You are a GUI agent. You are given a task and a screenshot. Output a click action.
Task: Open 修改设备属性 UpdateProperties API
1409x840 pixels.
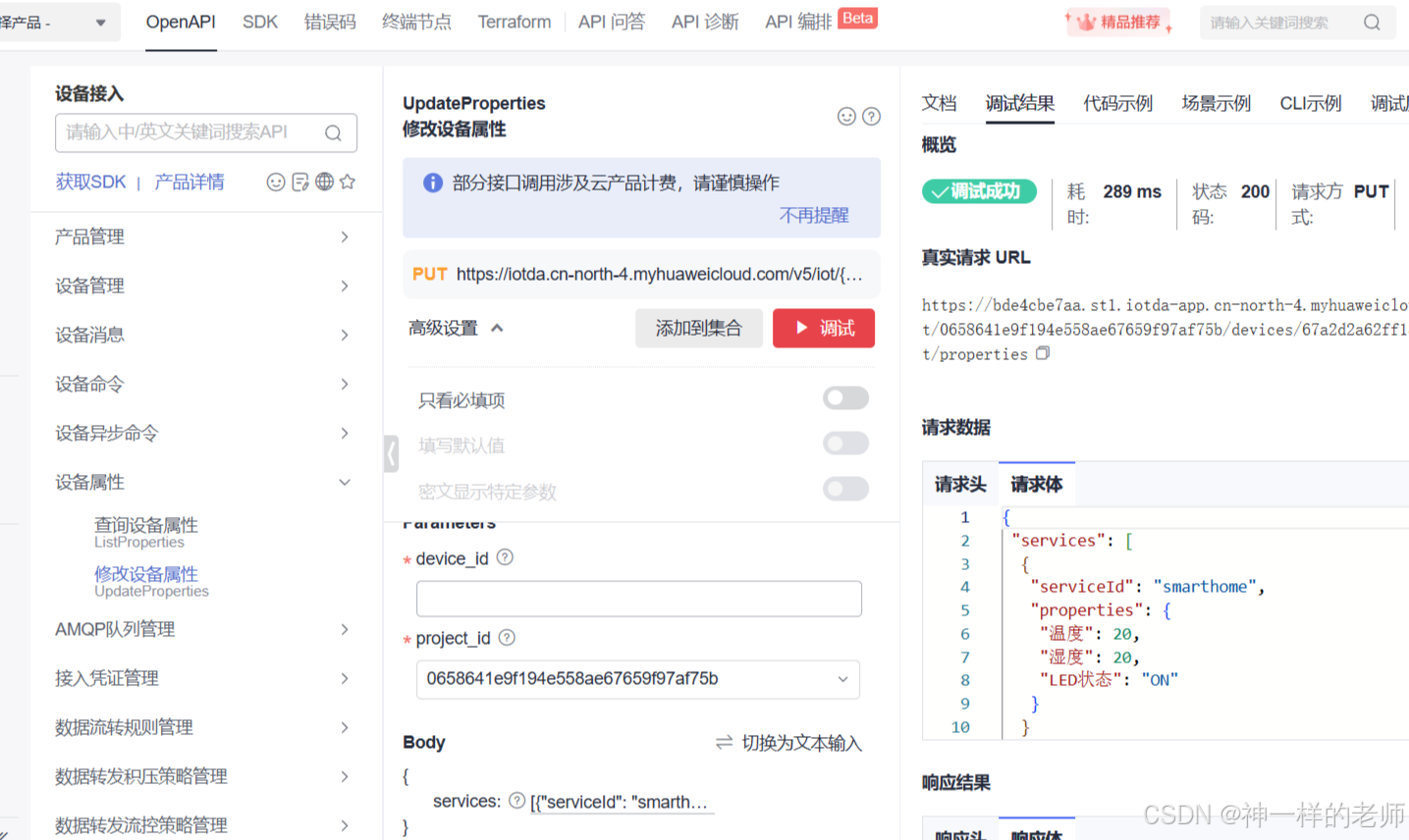click(x=151, y=581)
